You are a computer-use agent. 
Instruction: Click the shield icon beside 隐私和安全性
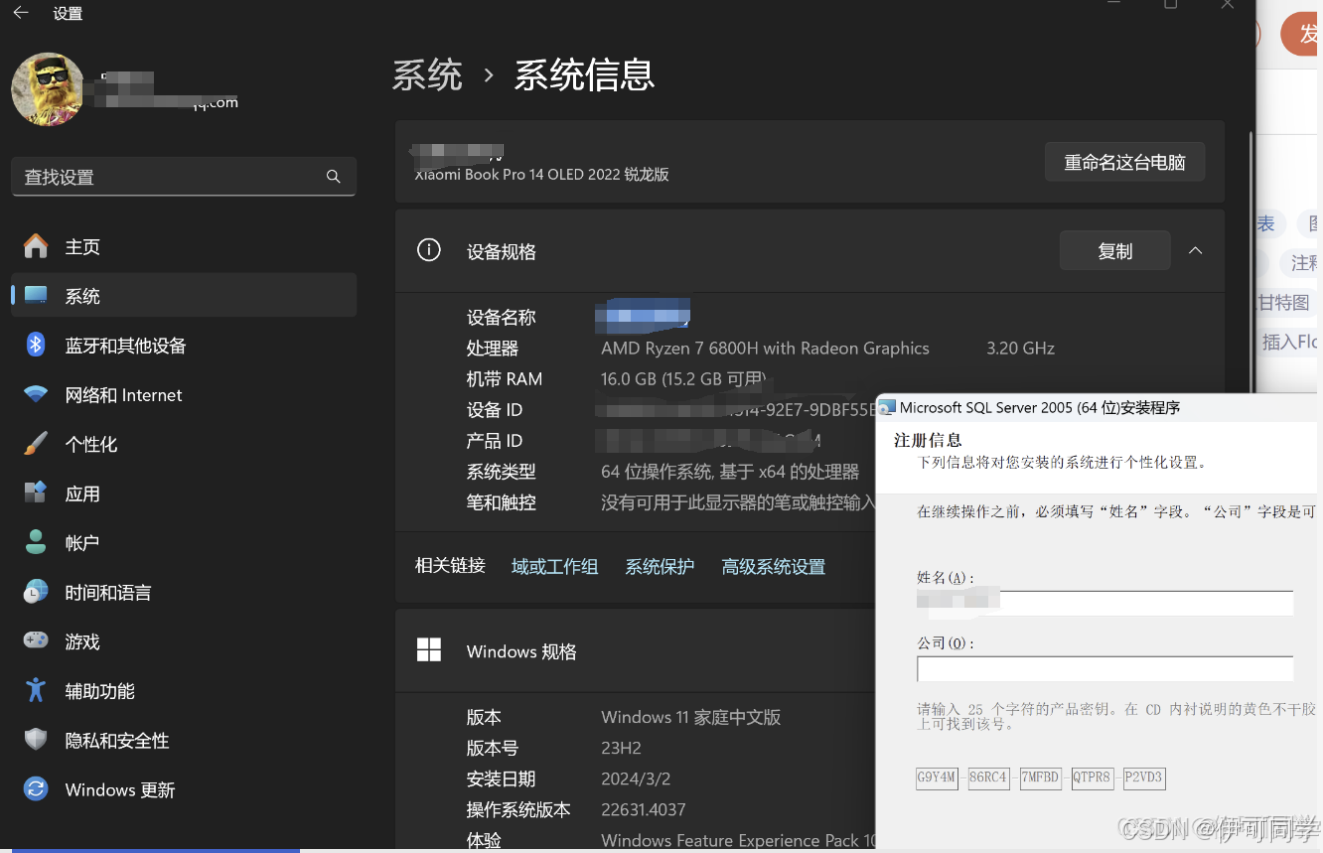(x=36, y=740)
